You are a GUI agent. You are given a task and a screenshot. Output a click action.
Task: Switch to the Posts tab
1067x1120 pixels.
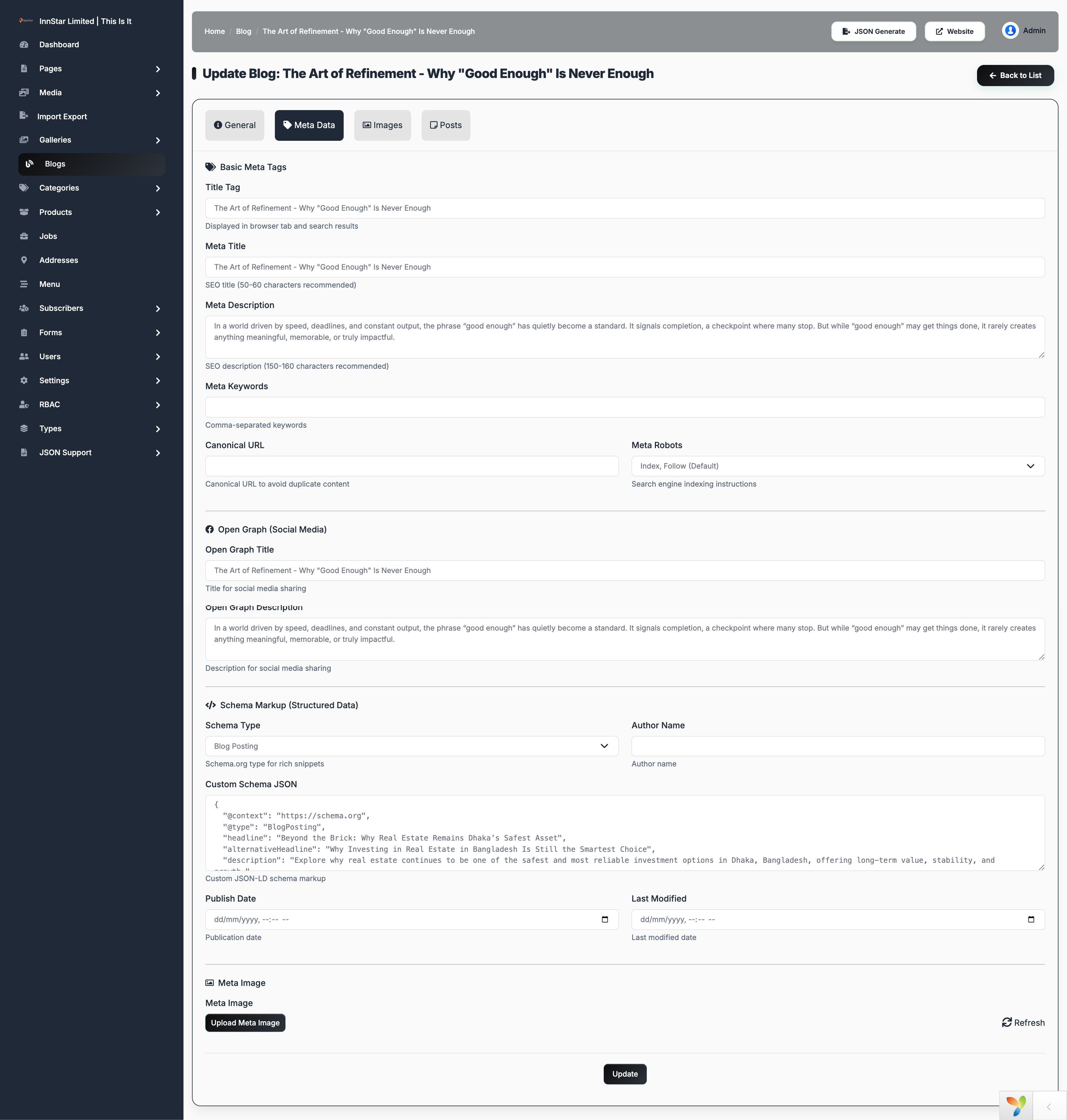coord(445,125)
